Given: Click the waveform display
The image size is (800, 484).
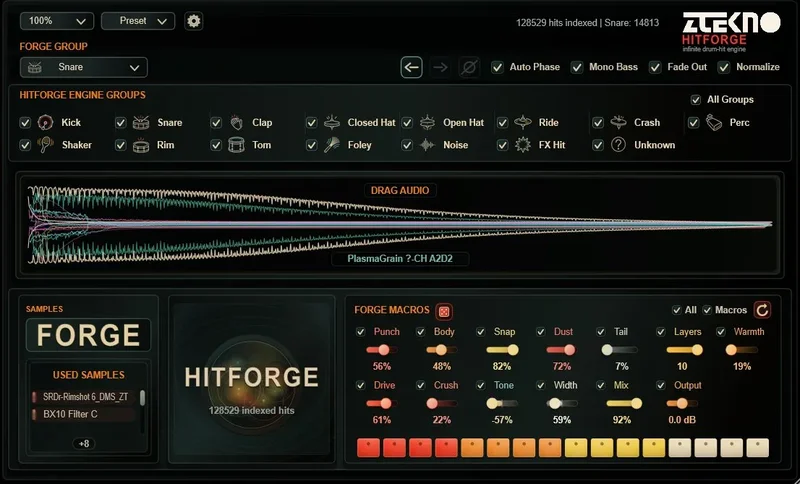Looking at the screenshot, I should [x=400, y=224].
